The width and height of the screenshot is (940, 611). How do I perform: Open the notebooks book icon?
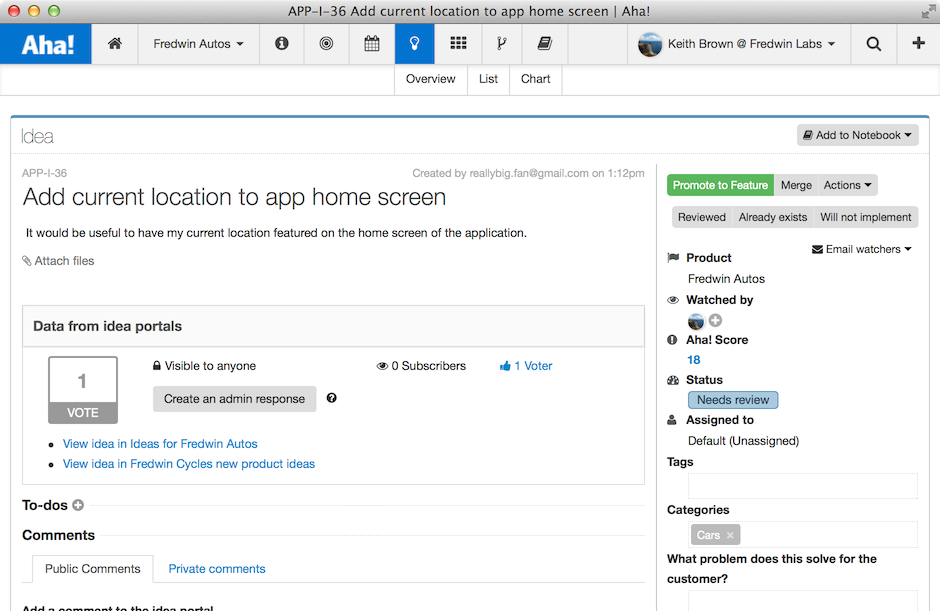point(544,43)
